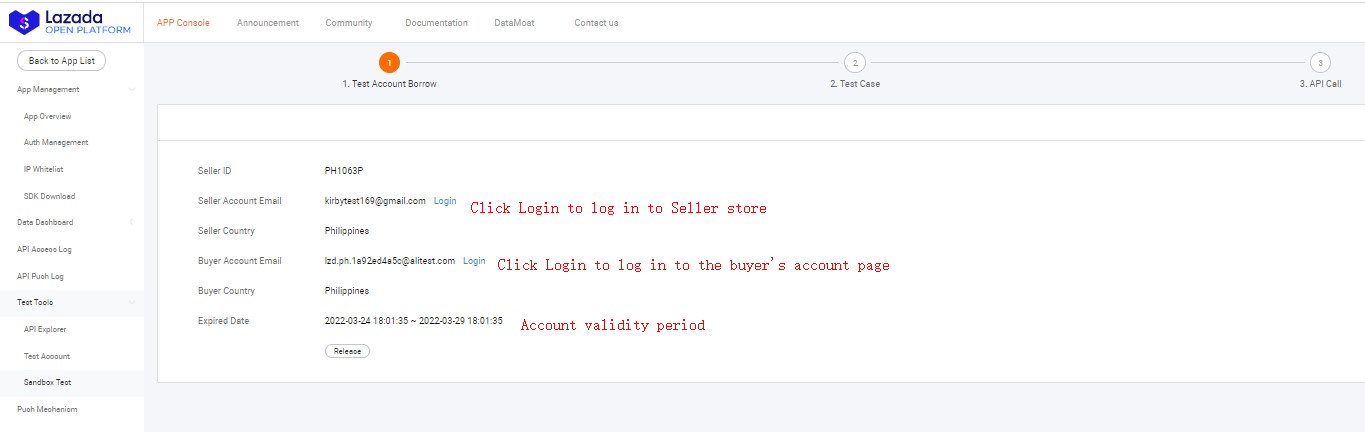The height and width of the screenshot is (432, 1365).
Task: Click the Lazada Open Platform logo
Action: (70, 22)
